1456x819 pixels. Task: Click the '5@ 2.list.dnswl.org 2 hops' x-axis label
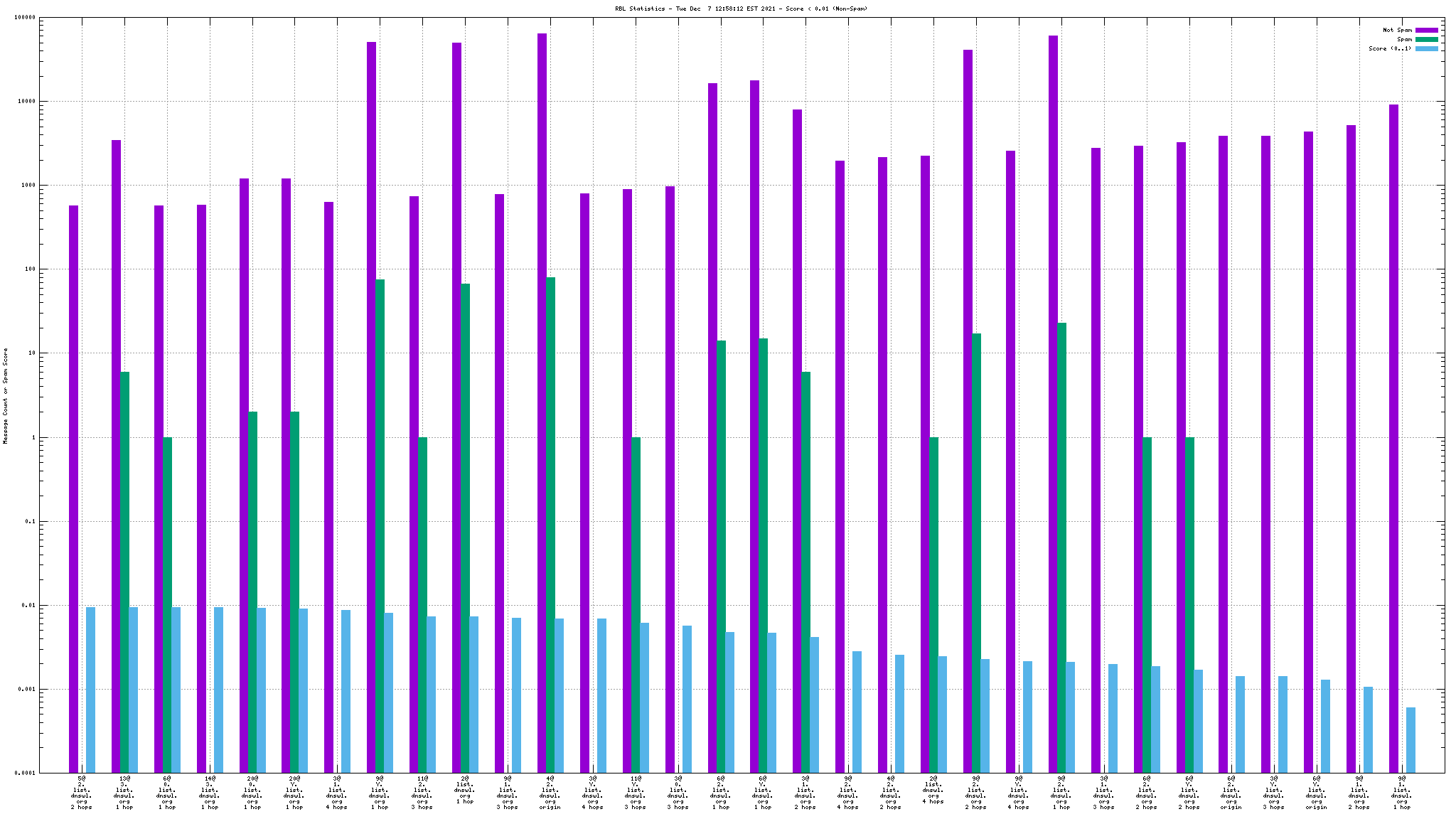[x=82, y=793]
